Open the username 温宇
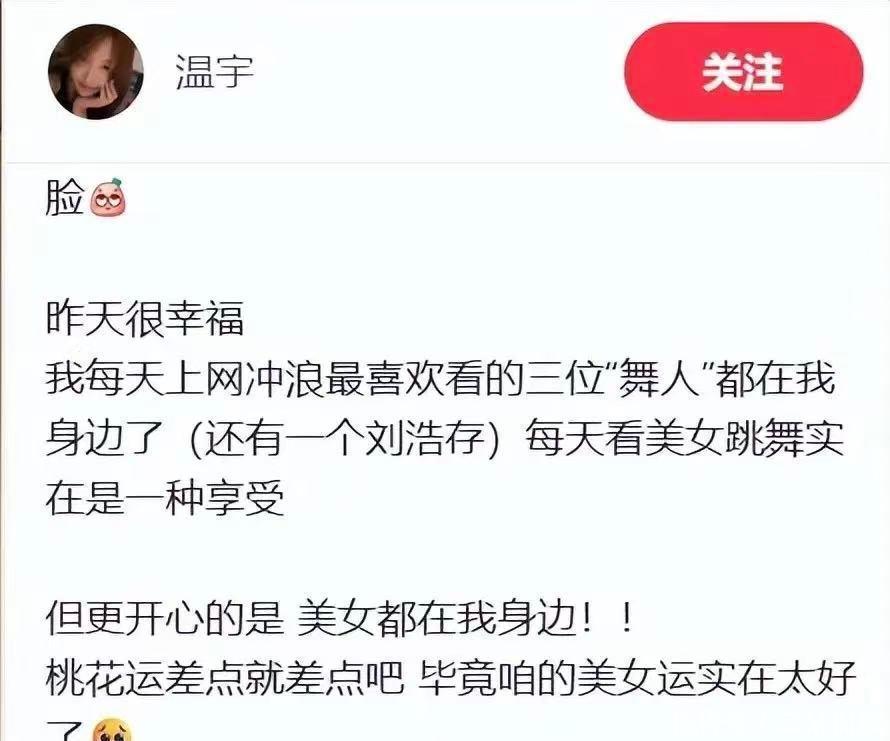 tap(215, 72)
